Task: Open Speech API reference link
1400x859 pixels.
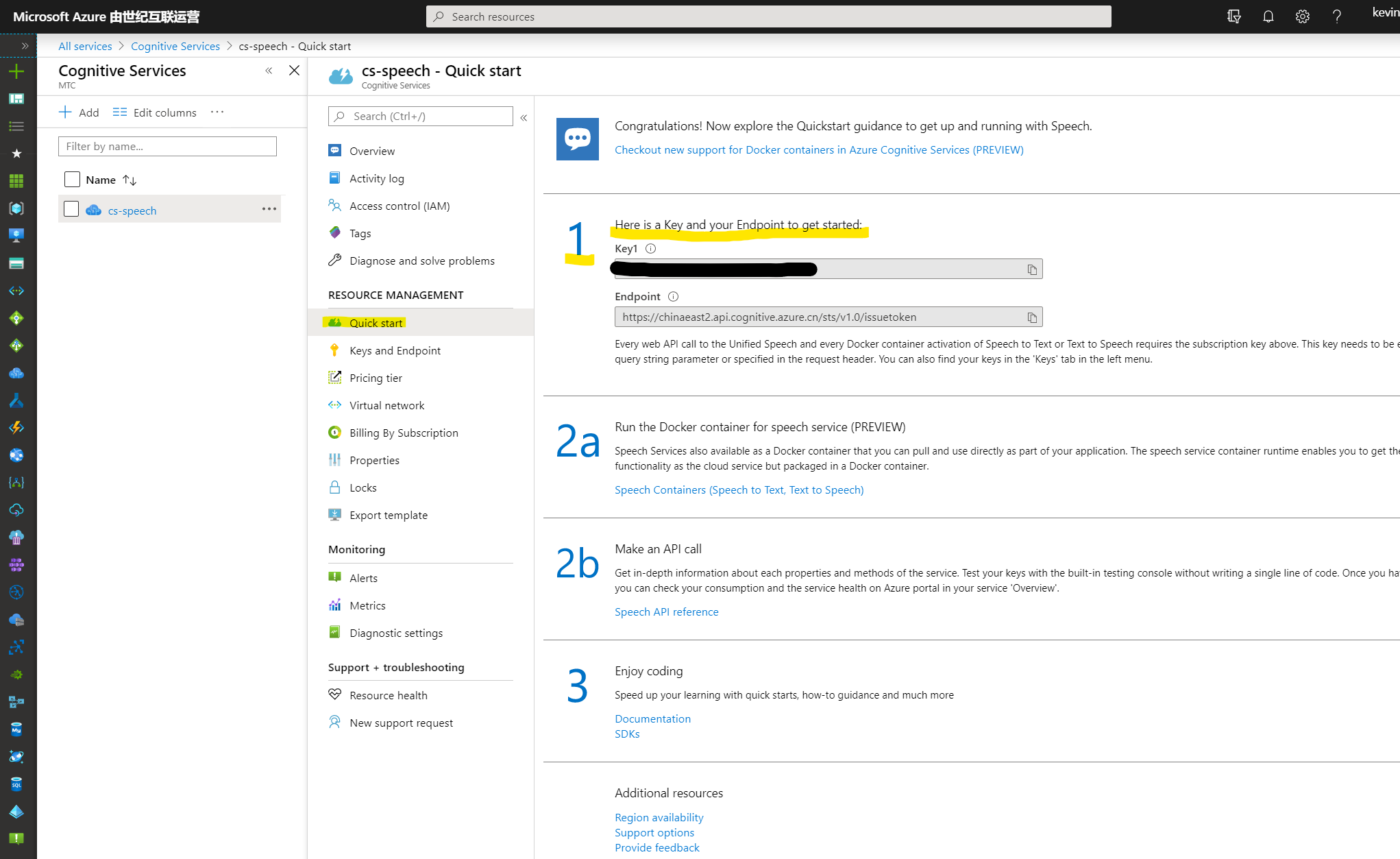Action: tap(666, 612)
